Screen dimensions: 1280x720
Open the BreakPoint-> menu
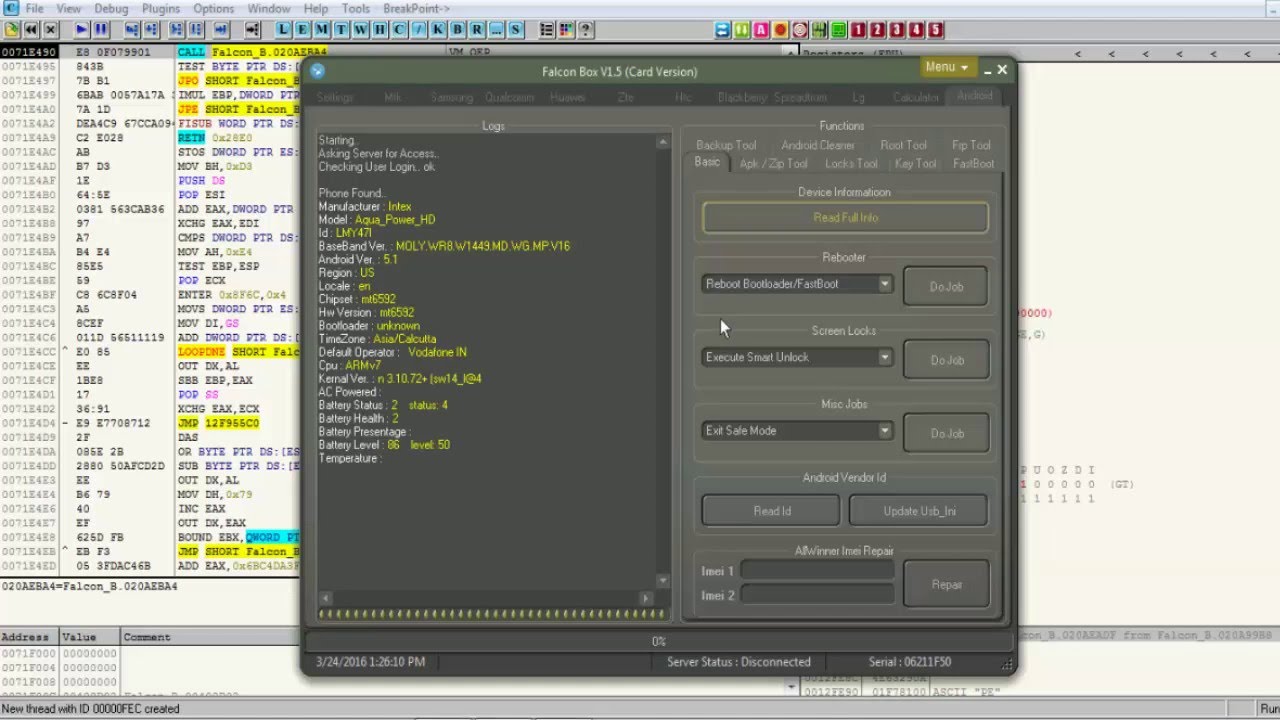(416, 8)
